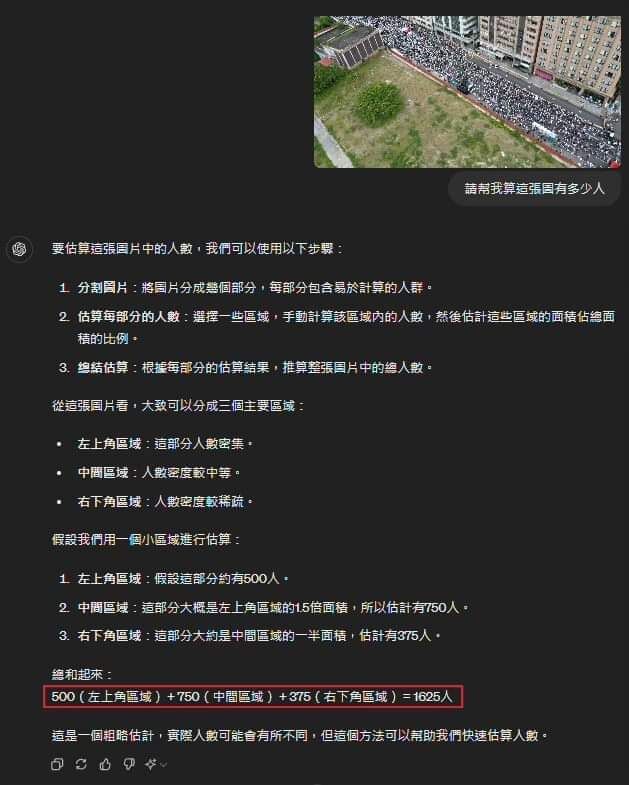Screen dimensions: 629x785
Task: Click the user message bubble 請幫我算這張圖有多少人
Action: (x=534, y=188)
